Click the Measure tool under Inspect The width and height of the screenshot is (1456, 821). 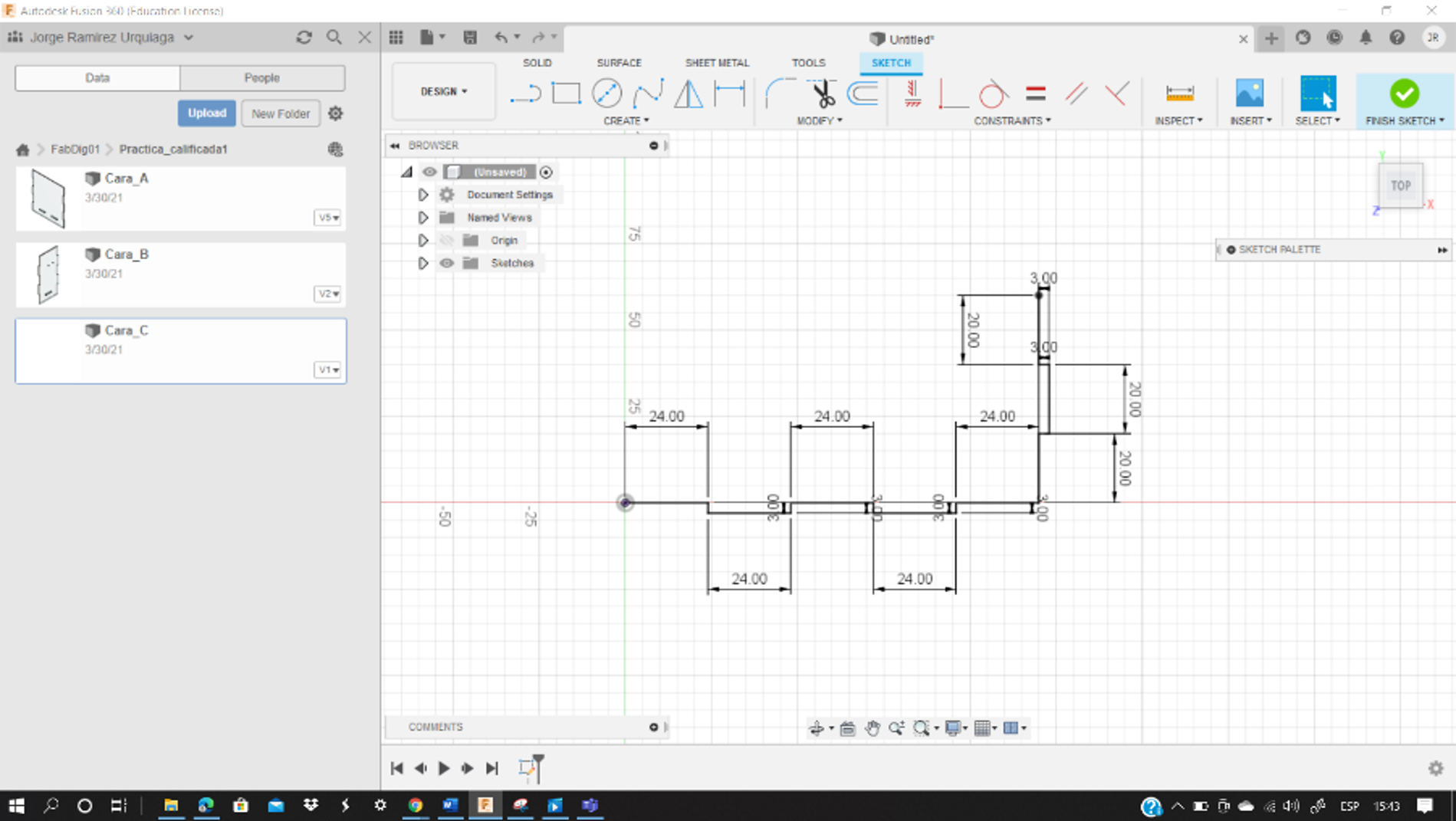[x=1178, y=94]
